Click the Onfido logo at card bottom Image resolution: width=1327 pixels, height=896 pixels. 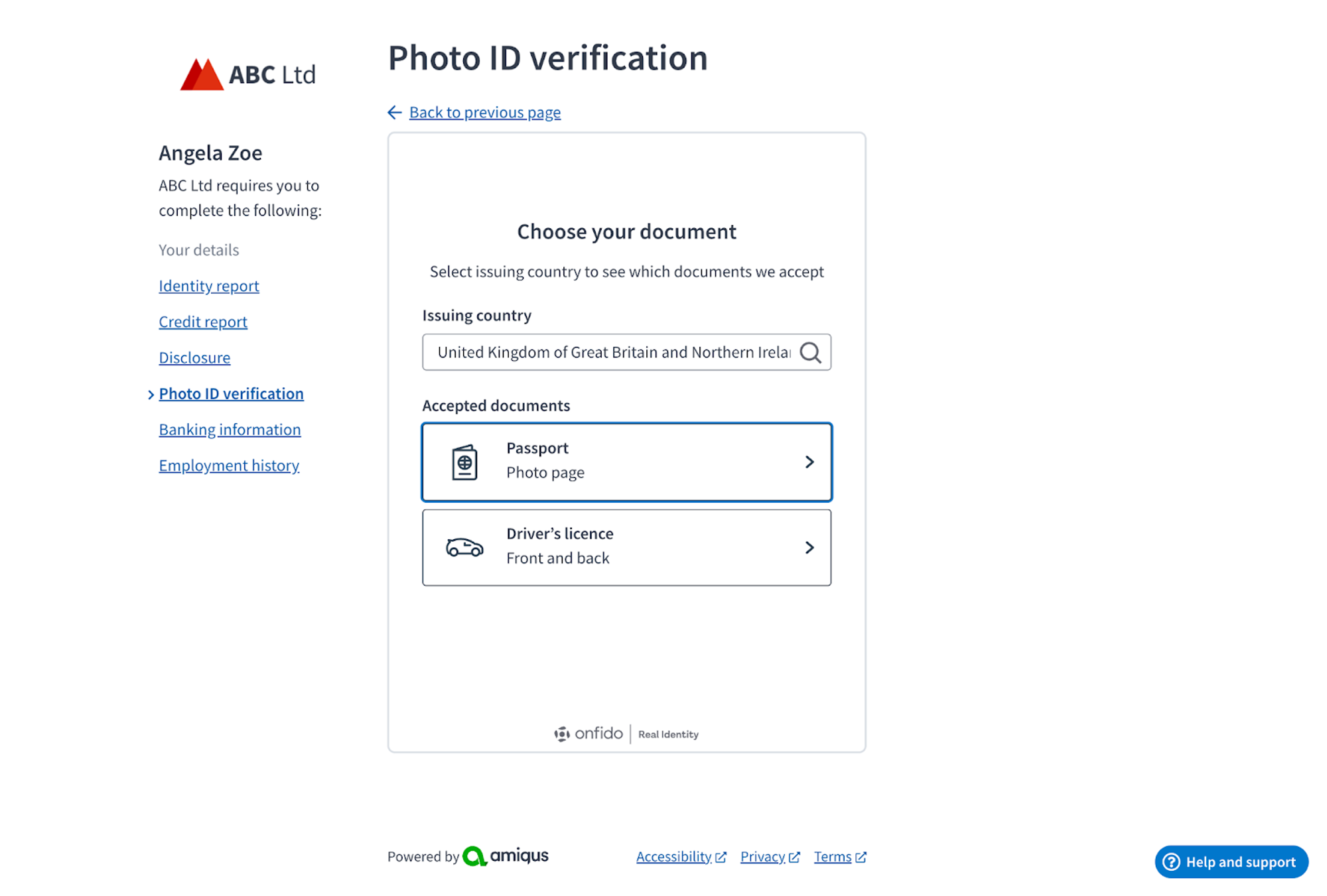click(x=589, y=734)
